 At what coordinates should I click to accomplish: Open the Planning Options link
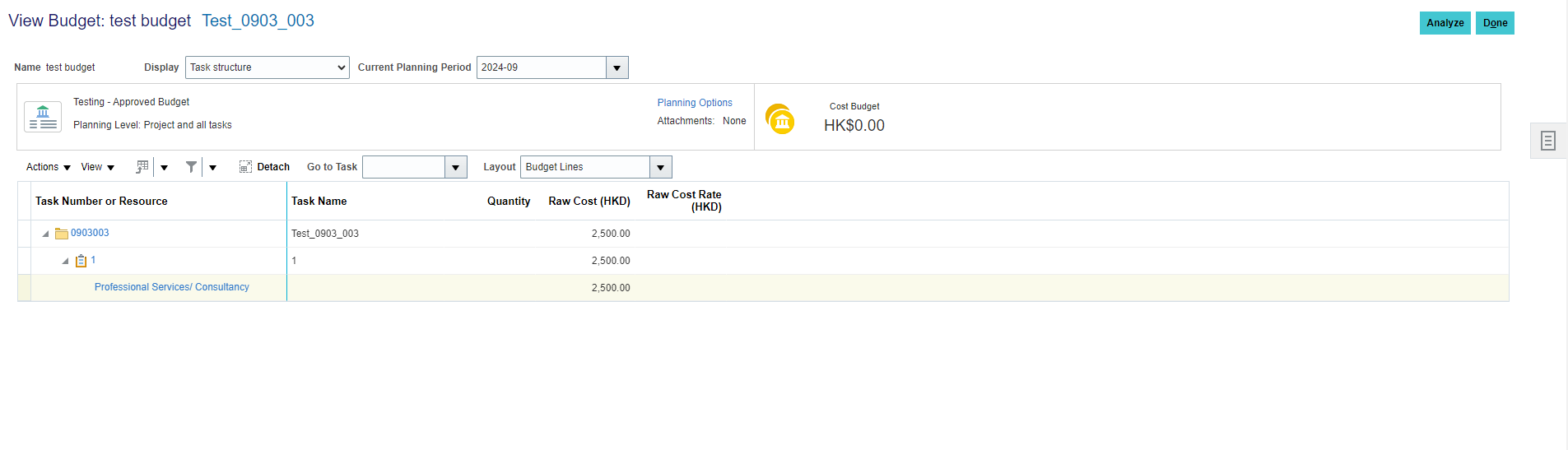pyautogui.click(x=695, y=103)
